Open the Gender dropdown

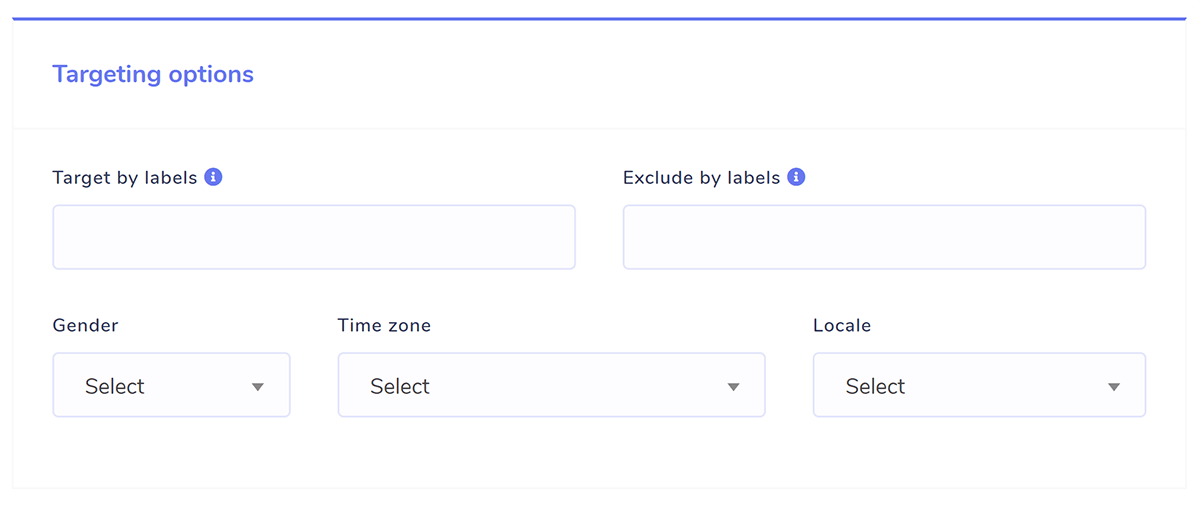pos(171,385)
